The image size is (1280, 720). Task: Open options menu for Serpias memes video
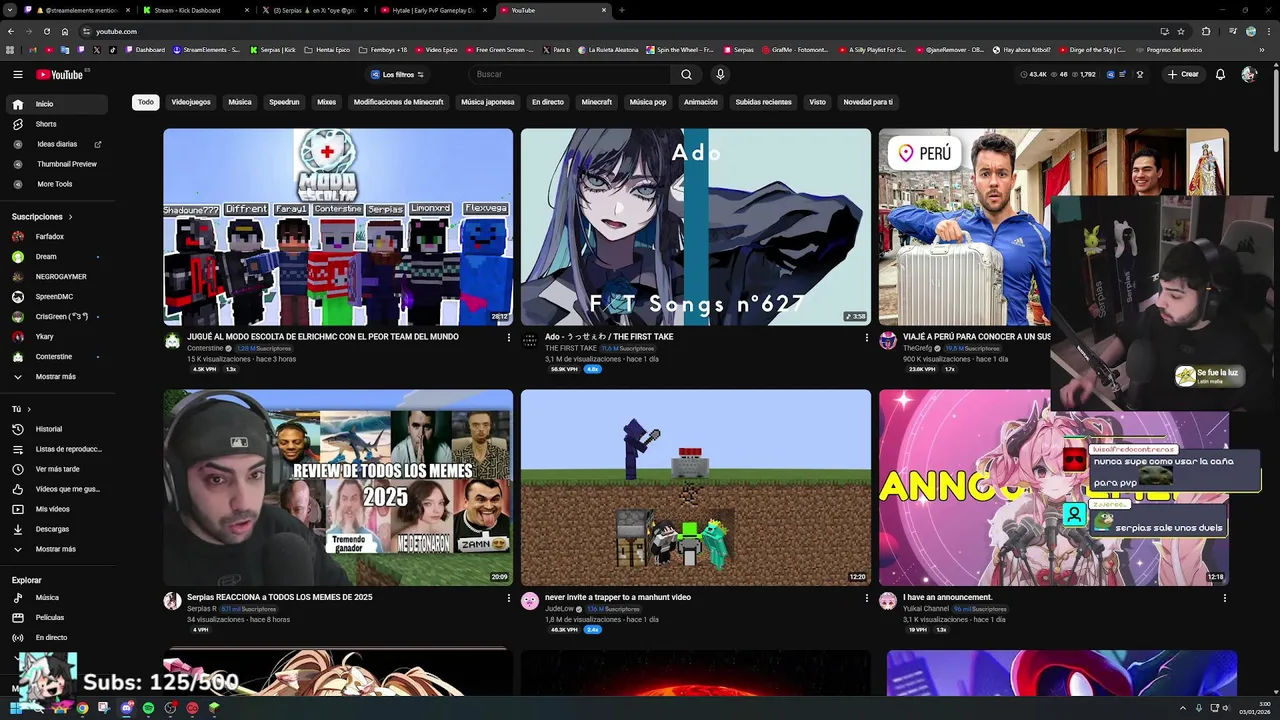coord(508,598)
